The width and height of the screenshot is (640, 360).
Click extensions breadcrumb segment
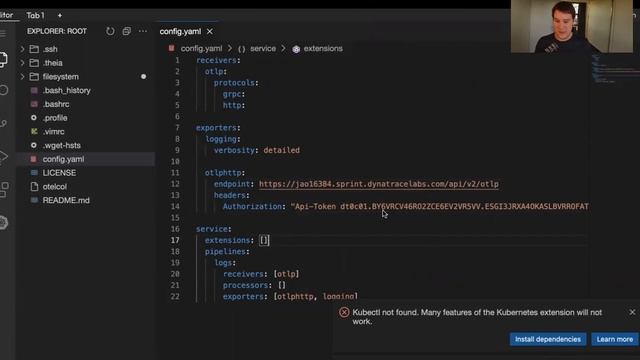pos(323,49)
